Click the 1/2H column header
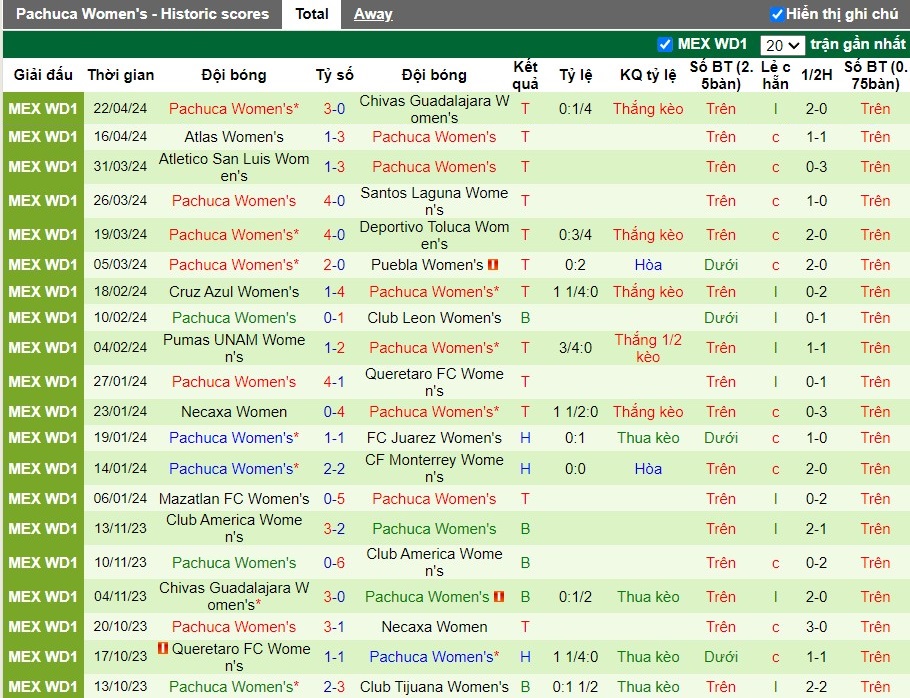Screen dimensions: 910x698 [x=817, y=75]
